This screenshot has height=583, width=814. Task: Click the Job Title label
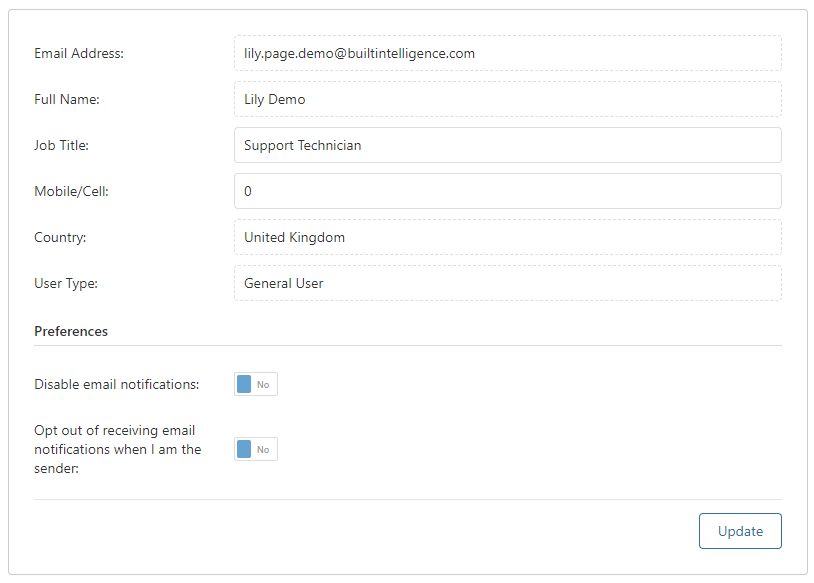point(61,145)
